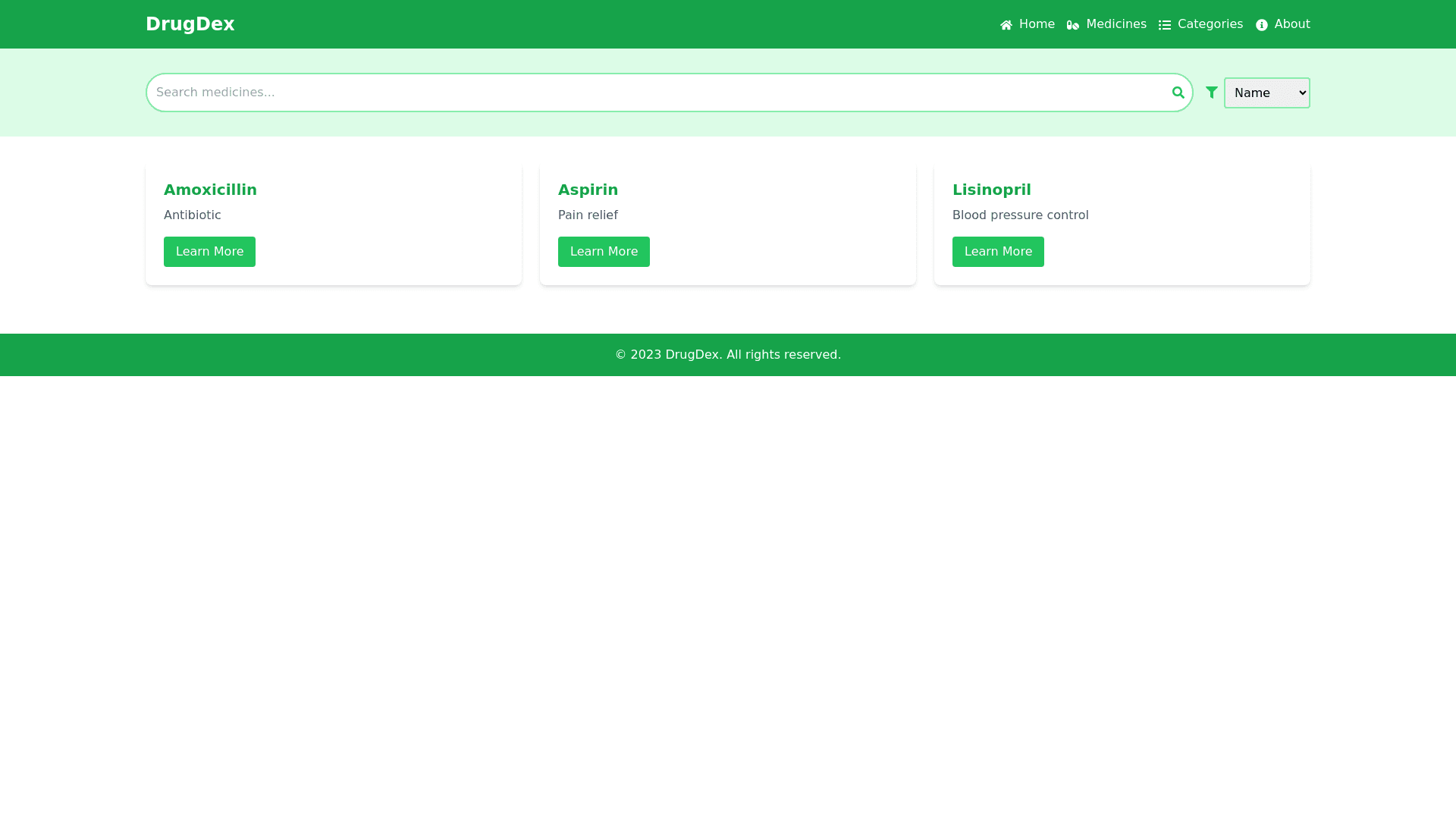Viewport: 1456px width, 819px height.
Task: Open the filter funnel icon
Action: (x=1211, y=92)
